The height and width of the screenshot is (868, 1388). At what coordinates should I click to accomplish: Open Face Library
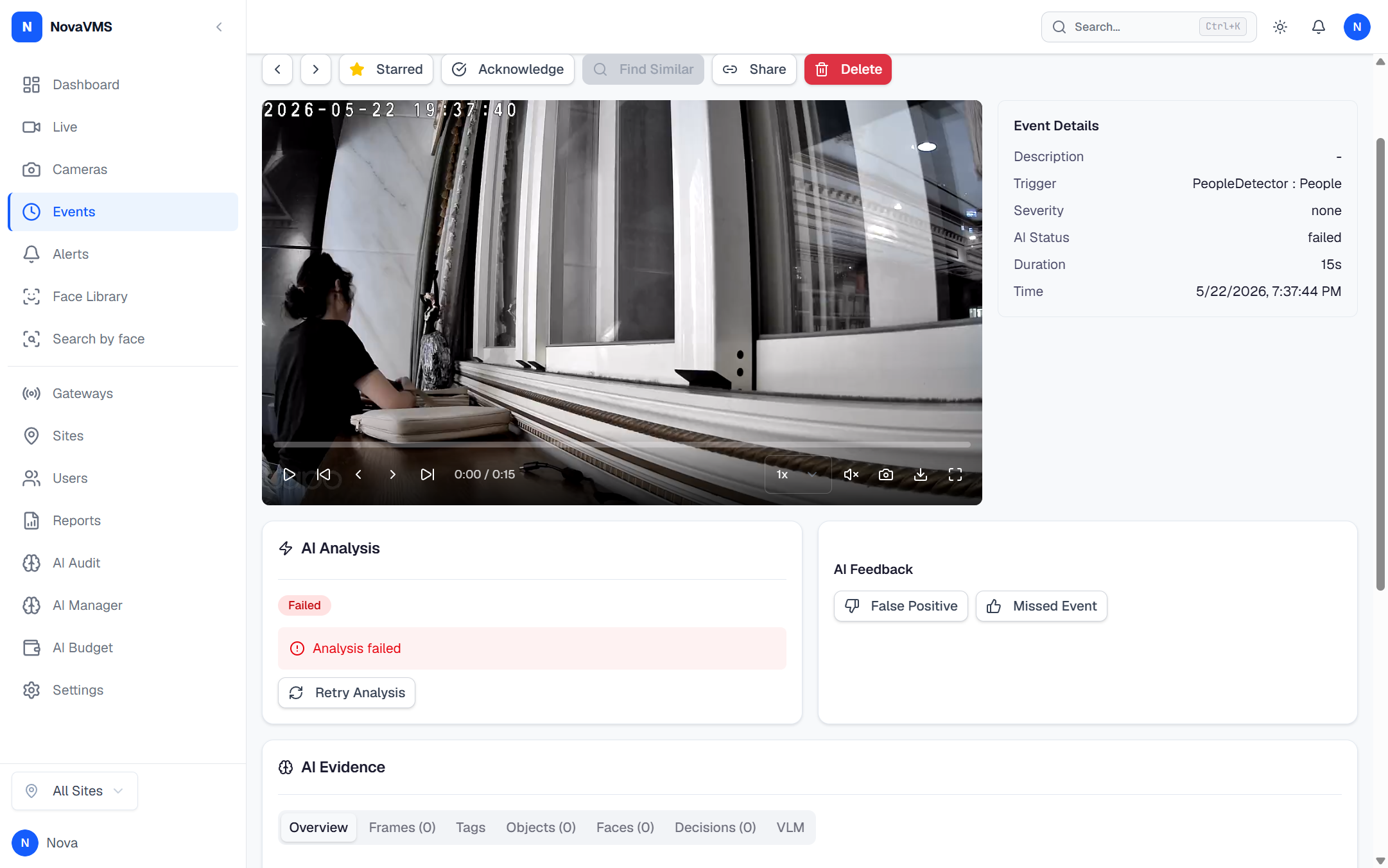(123, 297)
